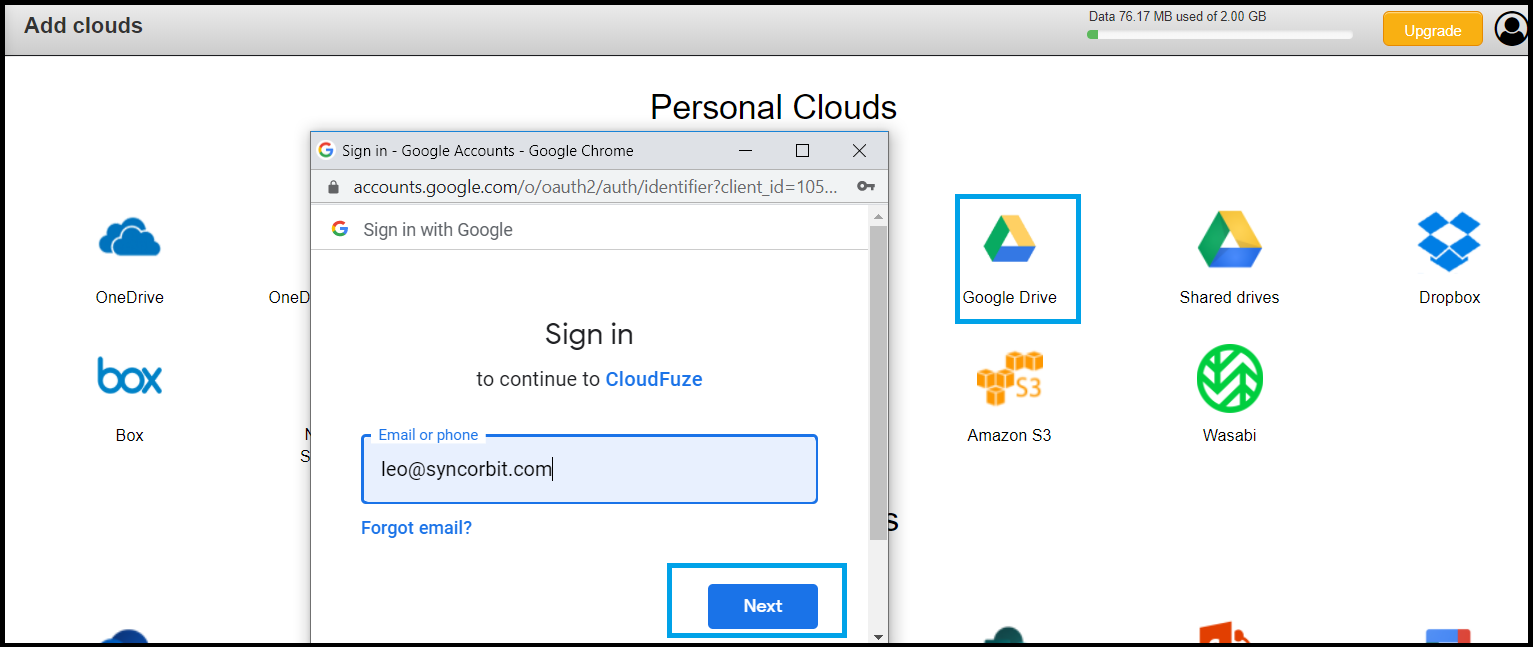Screen dimensions: 1533x647
Task: Follow the CloudFuze link
Action: click(x=654, y=379)
